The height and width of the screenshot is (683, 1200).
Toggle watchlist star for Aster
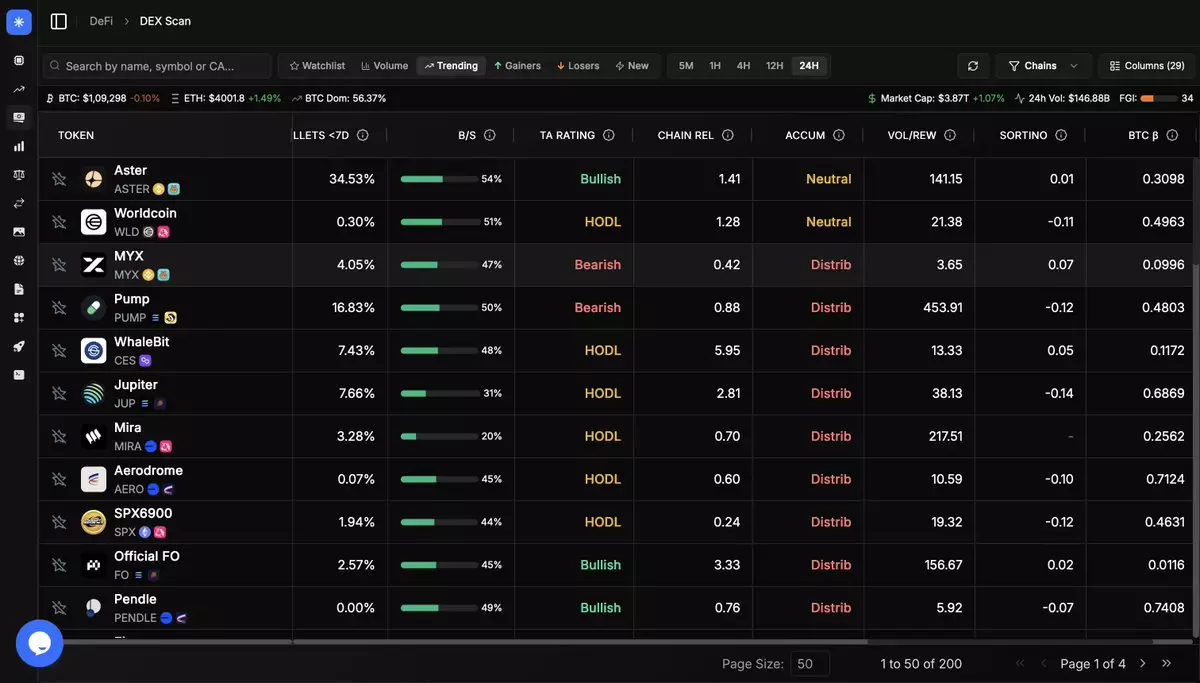tap(59, 179)
